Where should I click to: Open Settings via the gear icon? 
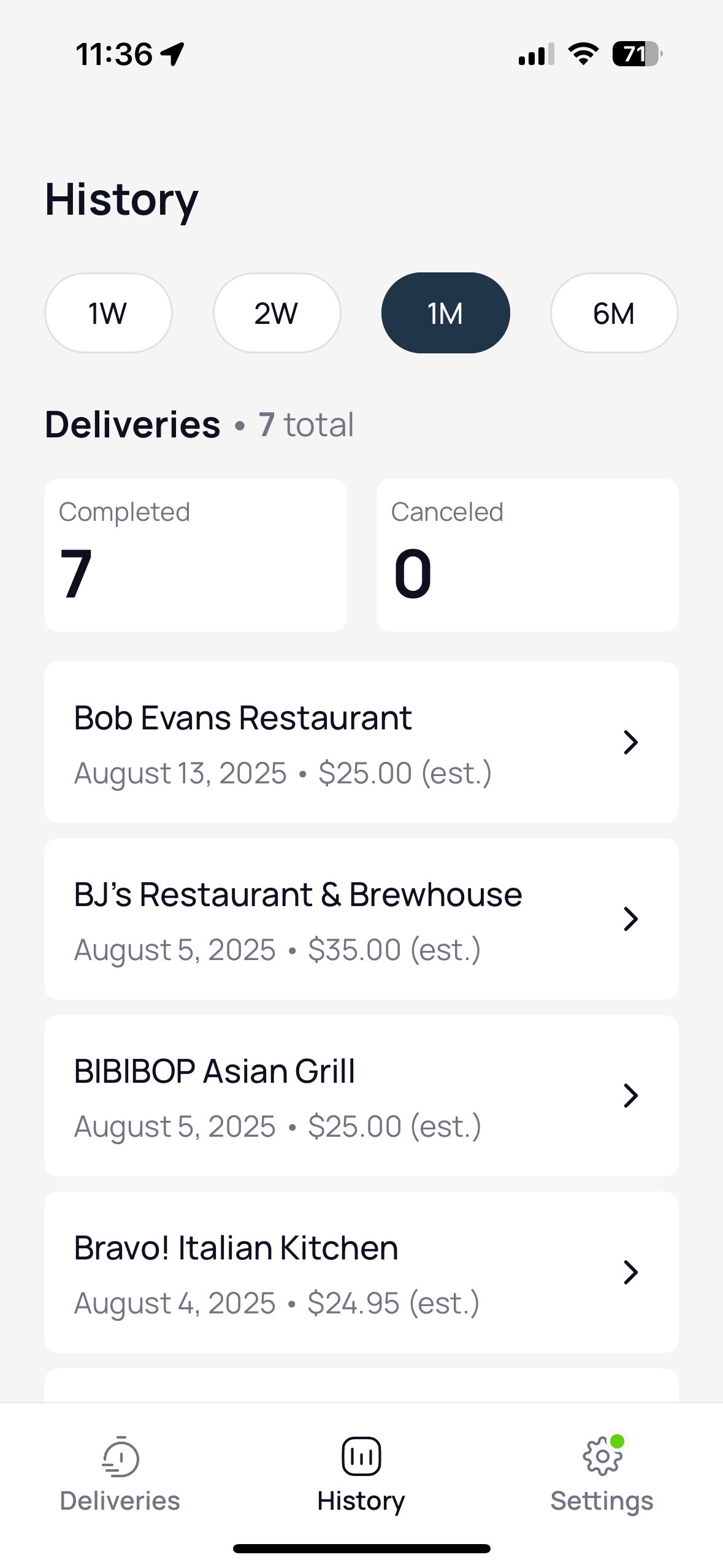tap(602, 1456)
